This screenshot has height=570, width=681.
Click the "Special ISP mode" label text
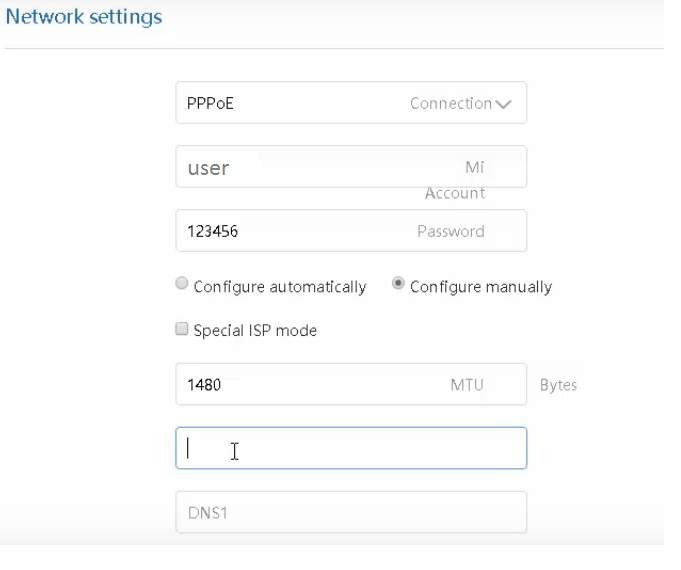pyautogui.click(x=255, y=330)
